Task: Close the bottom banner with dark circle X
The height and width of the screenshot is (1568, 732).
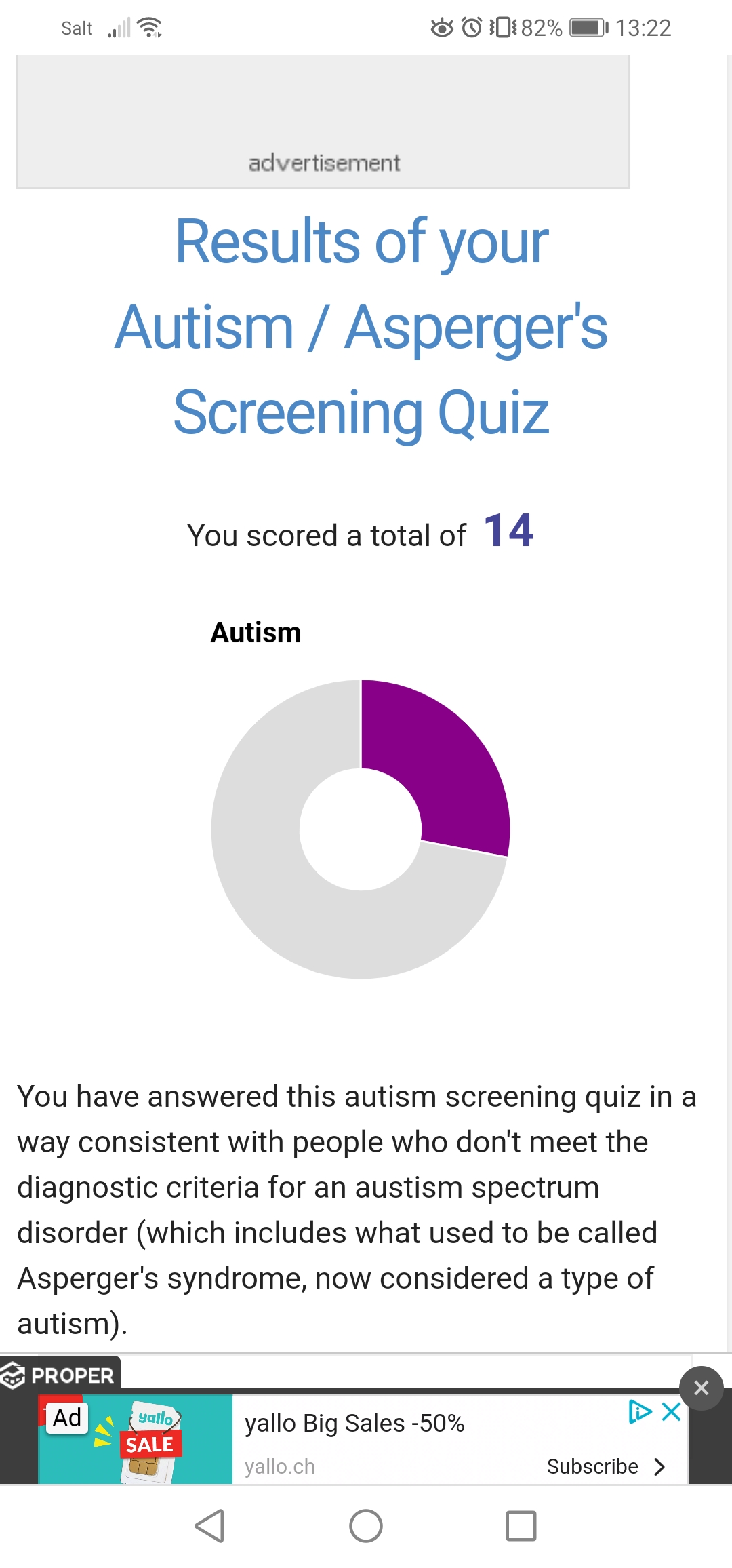Action: pyautogui.click(x=701, y=1388)
